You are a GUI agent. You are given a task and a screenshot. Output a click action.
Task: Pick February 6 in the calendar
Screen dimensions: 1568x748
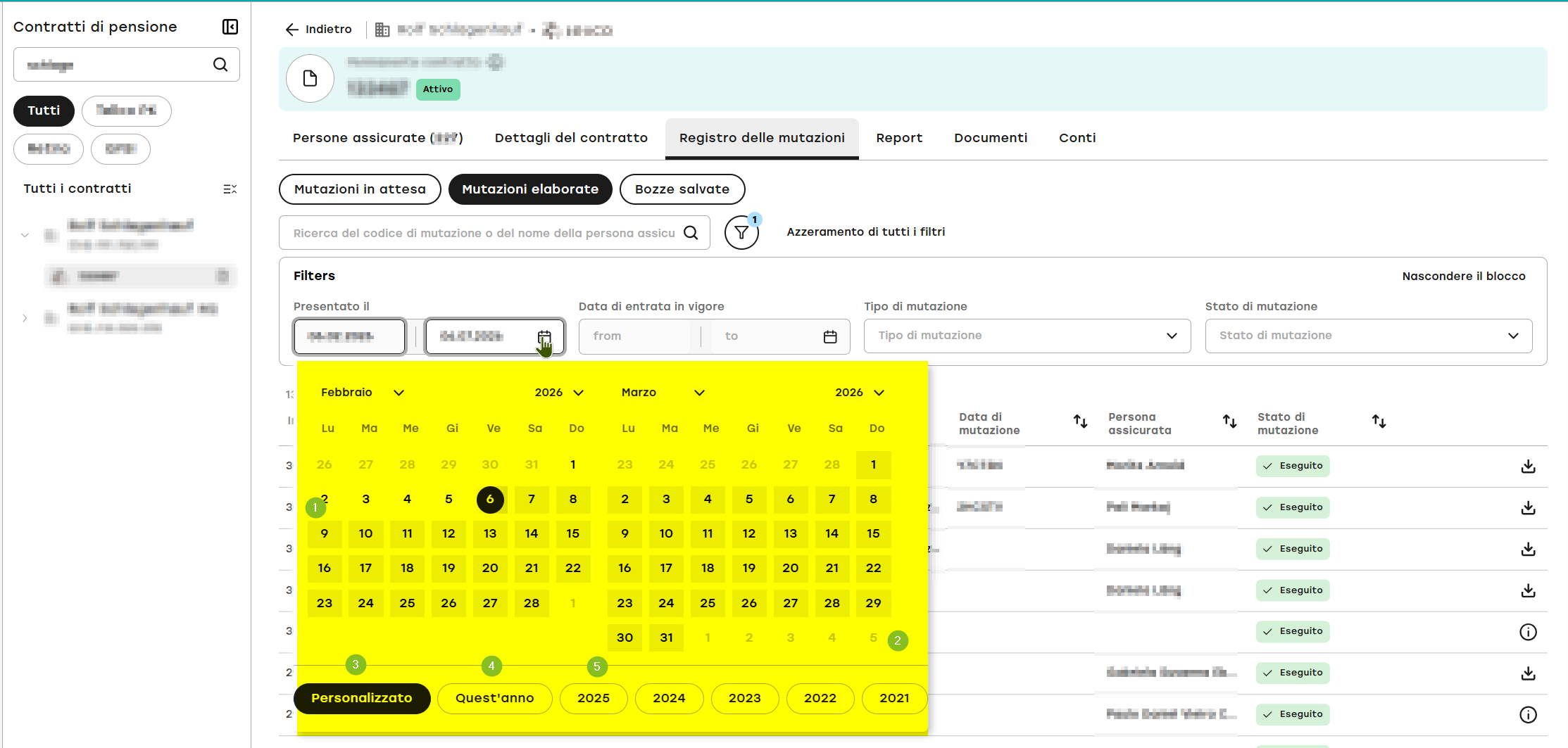490,500
